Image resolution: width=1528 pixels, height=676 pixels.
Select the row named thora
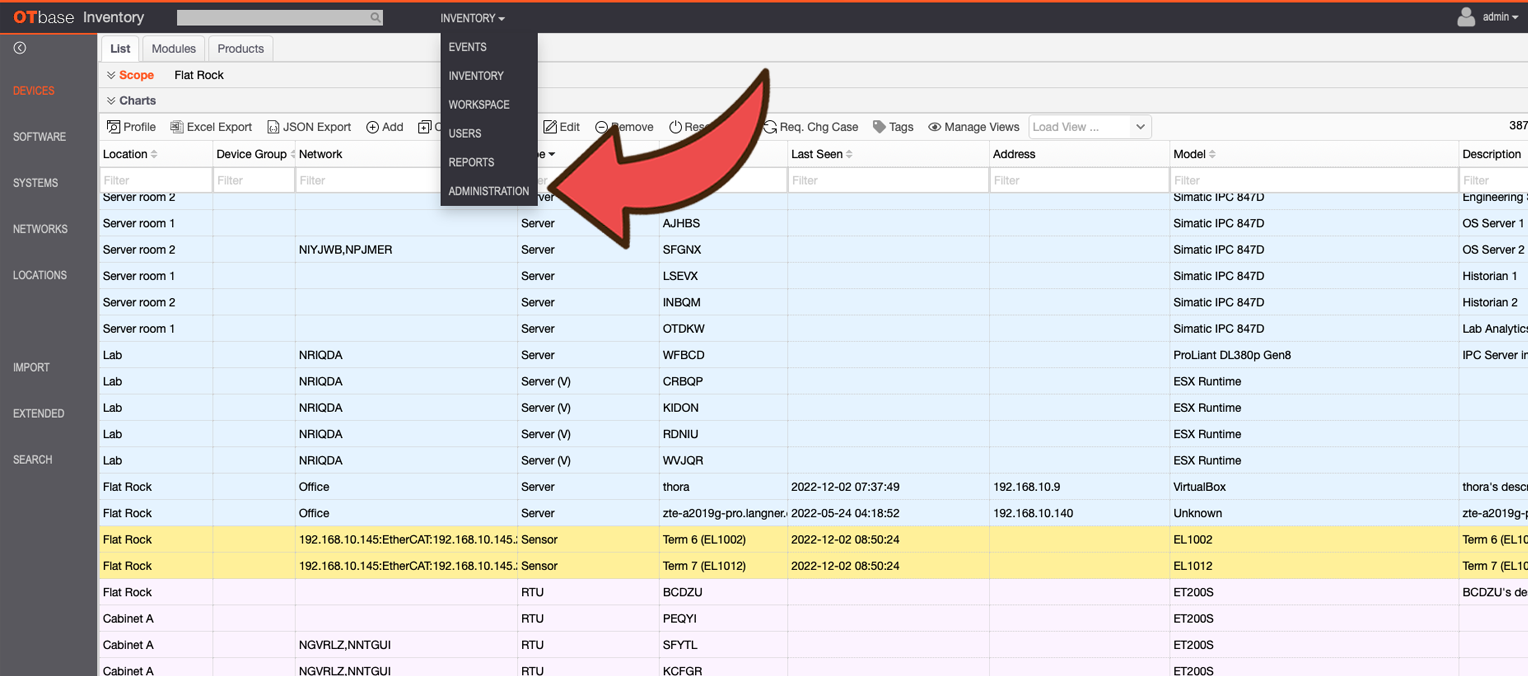click(813, 487)
